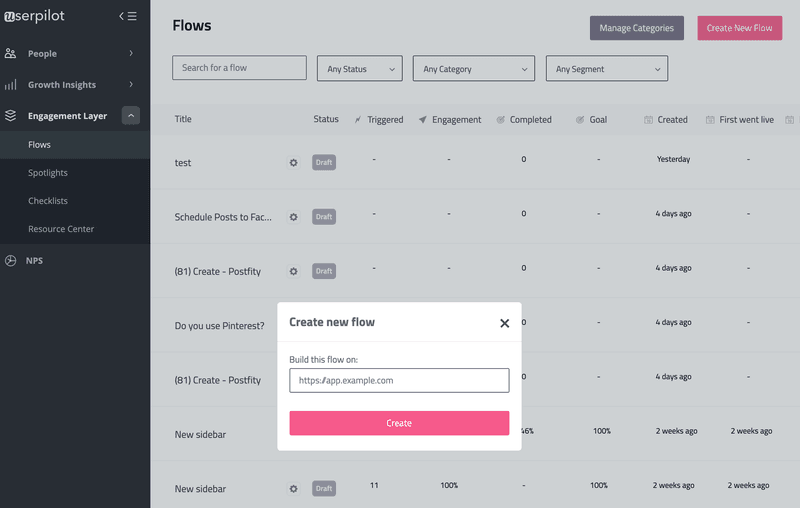800x508 pixels.
Task: Click the Created column calendar icon
Action: [648, 119]
